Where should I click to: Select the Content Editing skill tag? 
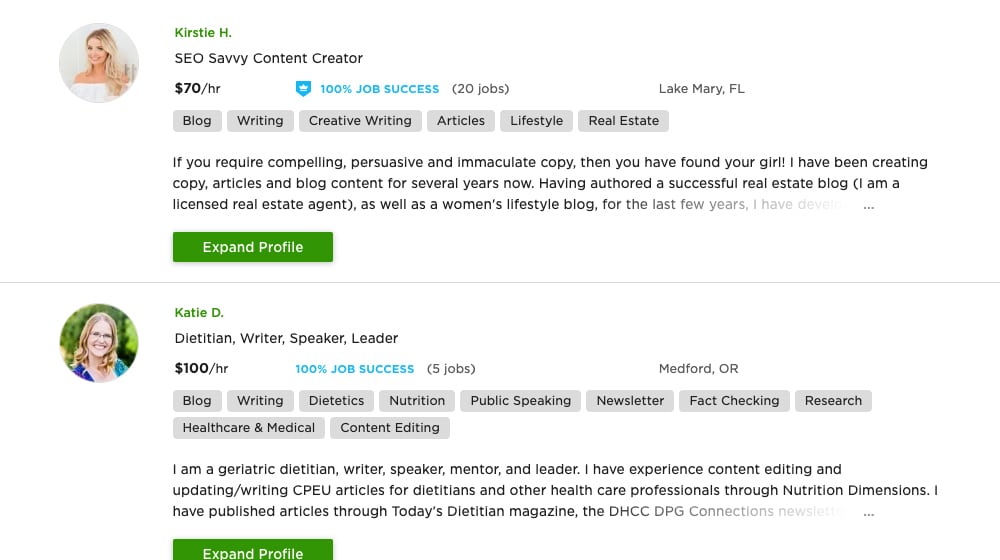(390, 428)
